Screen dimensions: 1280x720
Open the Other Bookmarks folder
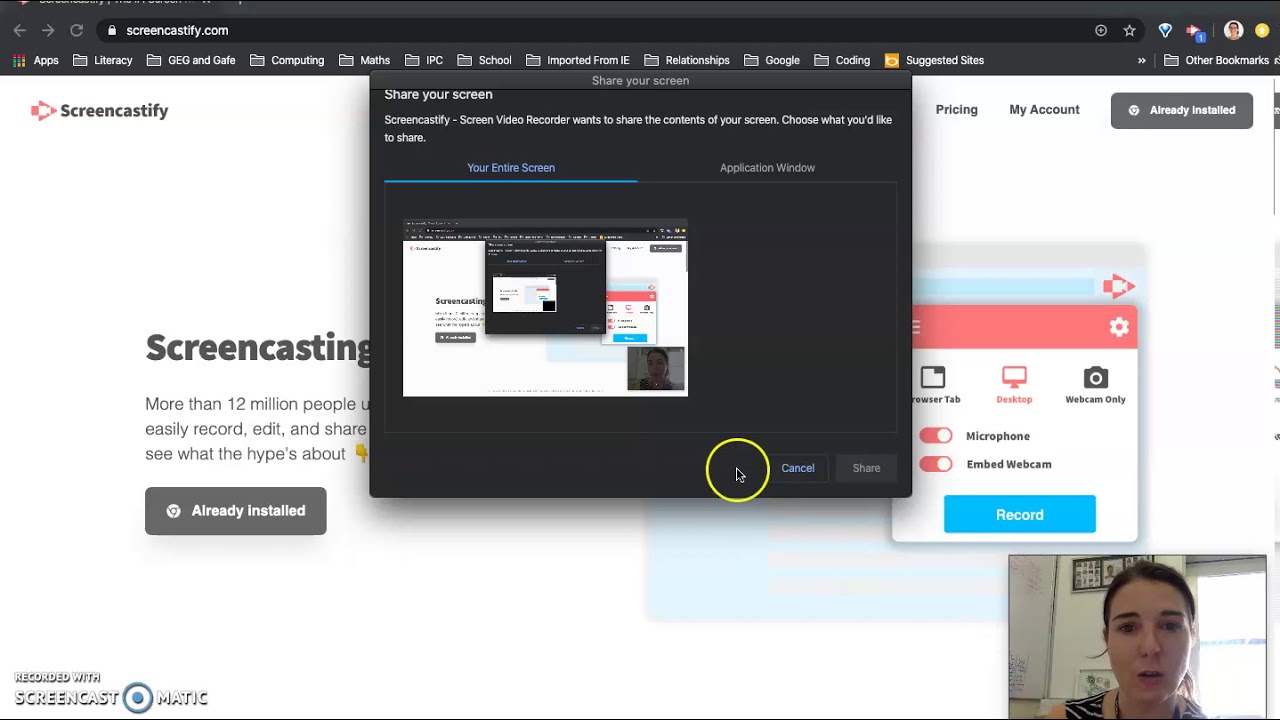[1216, 60]
